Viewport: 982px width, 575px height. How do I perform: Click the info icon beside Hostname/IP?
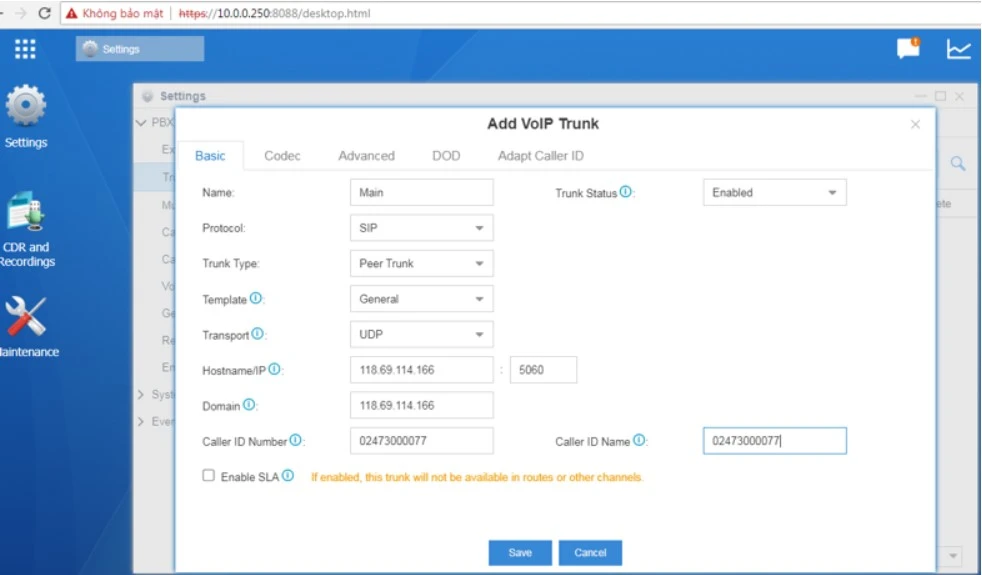click(x=275, y=369)
